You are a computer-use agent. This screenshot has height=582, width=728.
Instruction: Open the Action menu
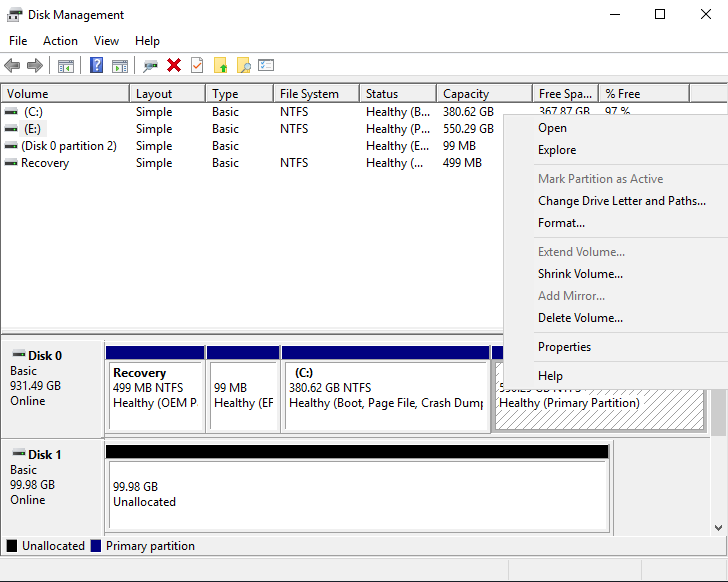click(x=60, y=41)
